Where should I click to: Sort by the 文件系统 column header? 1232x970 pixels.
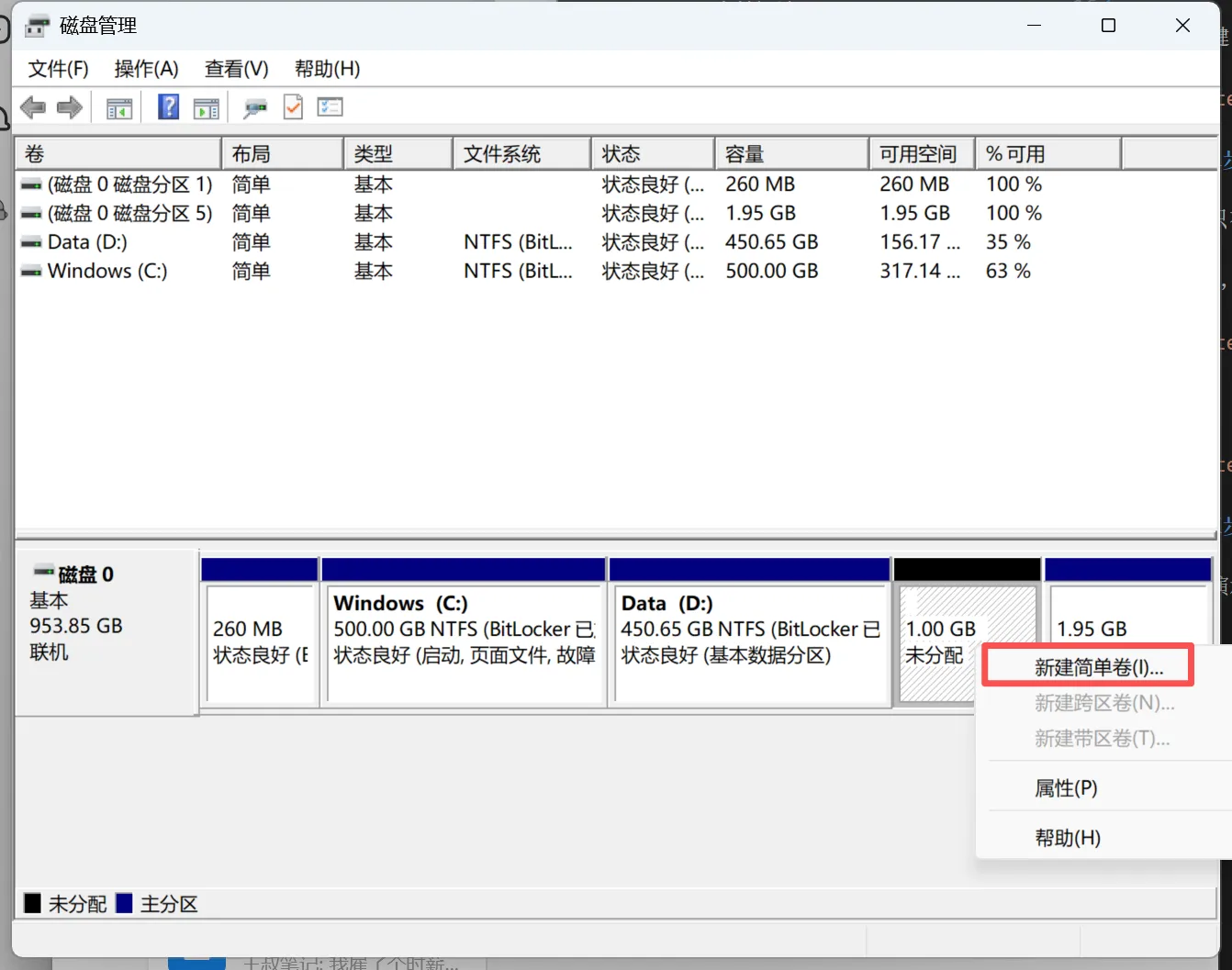click(522, 154)
